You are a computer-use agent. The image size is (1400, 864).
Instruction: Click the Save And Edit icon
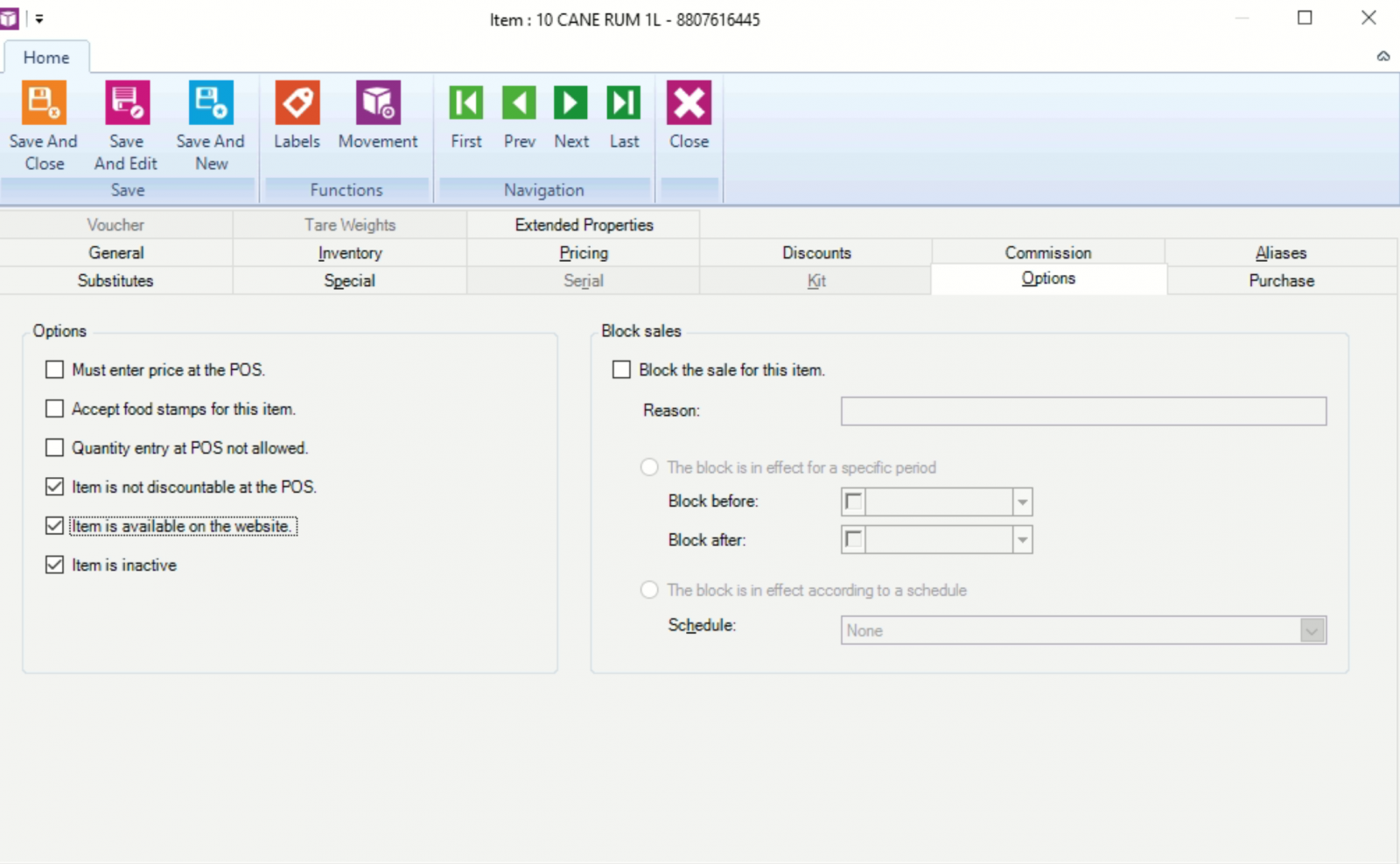pyautogui.click(x=127, y=103)
